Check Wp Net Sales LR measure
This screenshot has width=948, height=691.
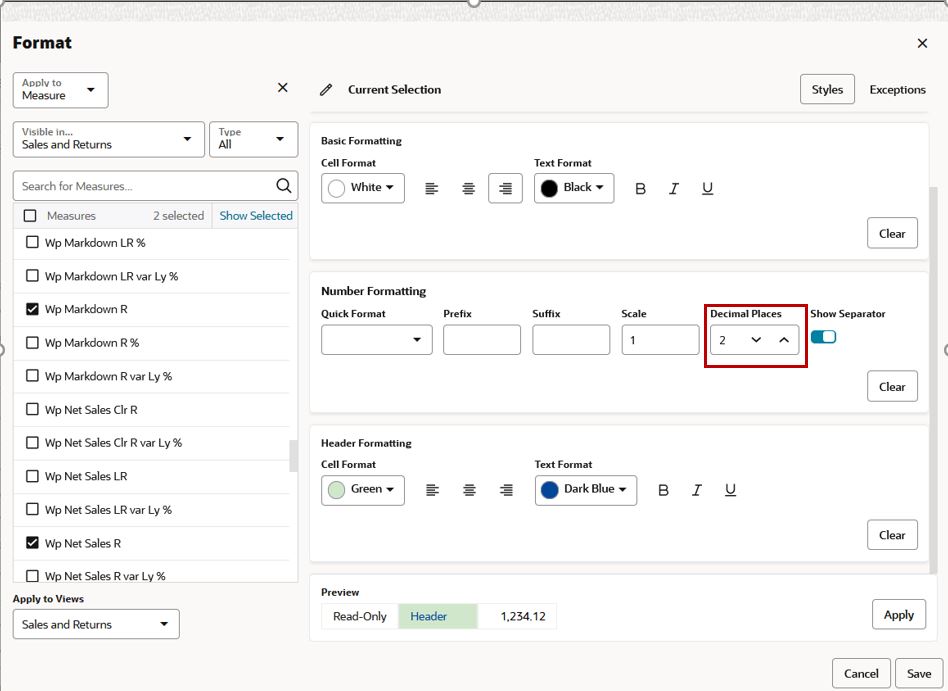(32, 476)
